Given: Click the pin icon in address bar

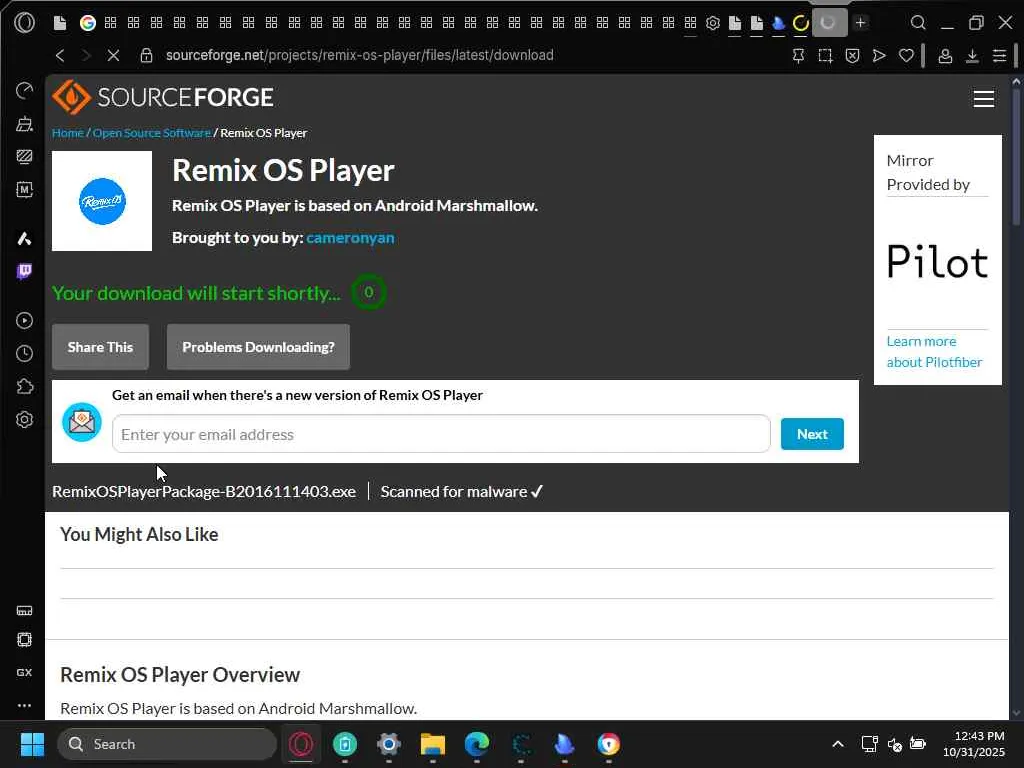Looking at the screenshot, I should tap(798, 56).
